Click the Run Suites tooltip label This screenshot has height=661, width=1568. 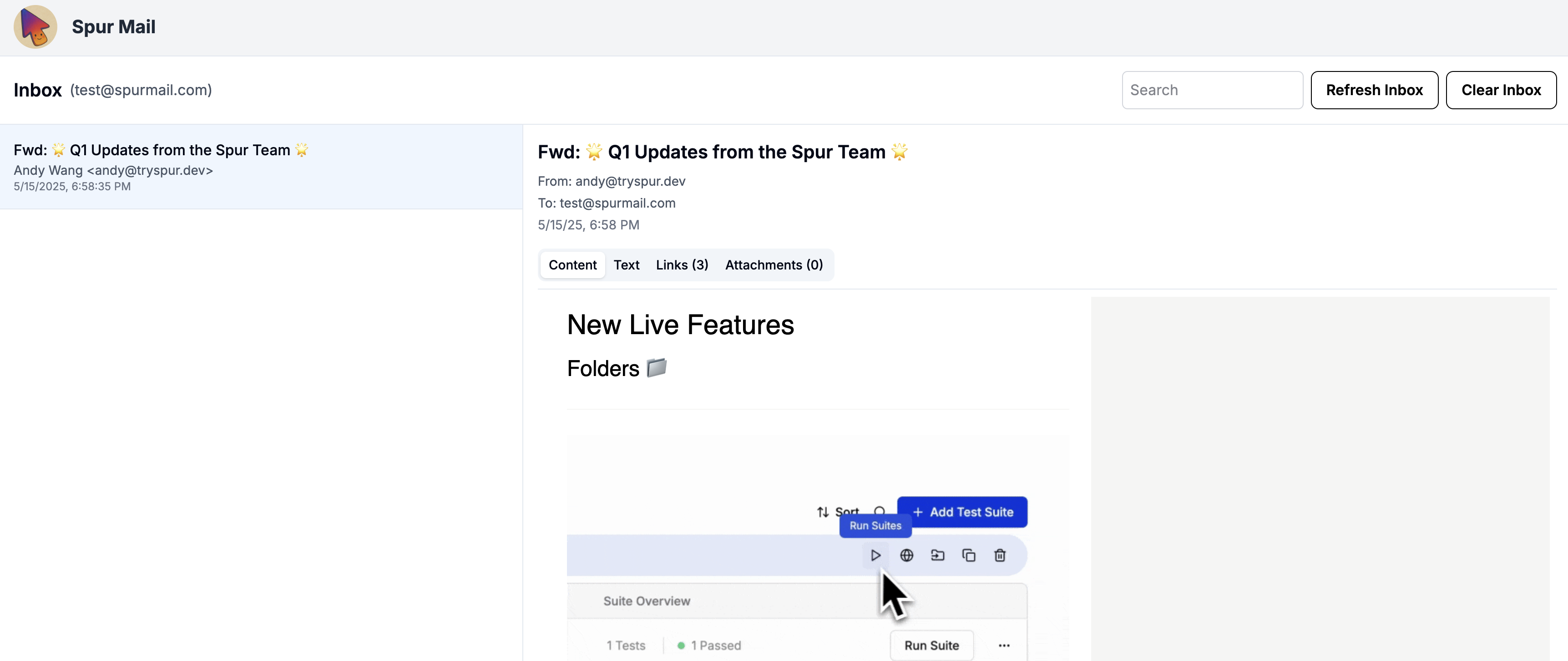(x=875, y=525)
